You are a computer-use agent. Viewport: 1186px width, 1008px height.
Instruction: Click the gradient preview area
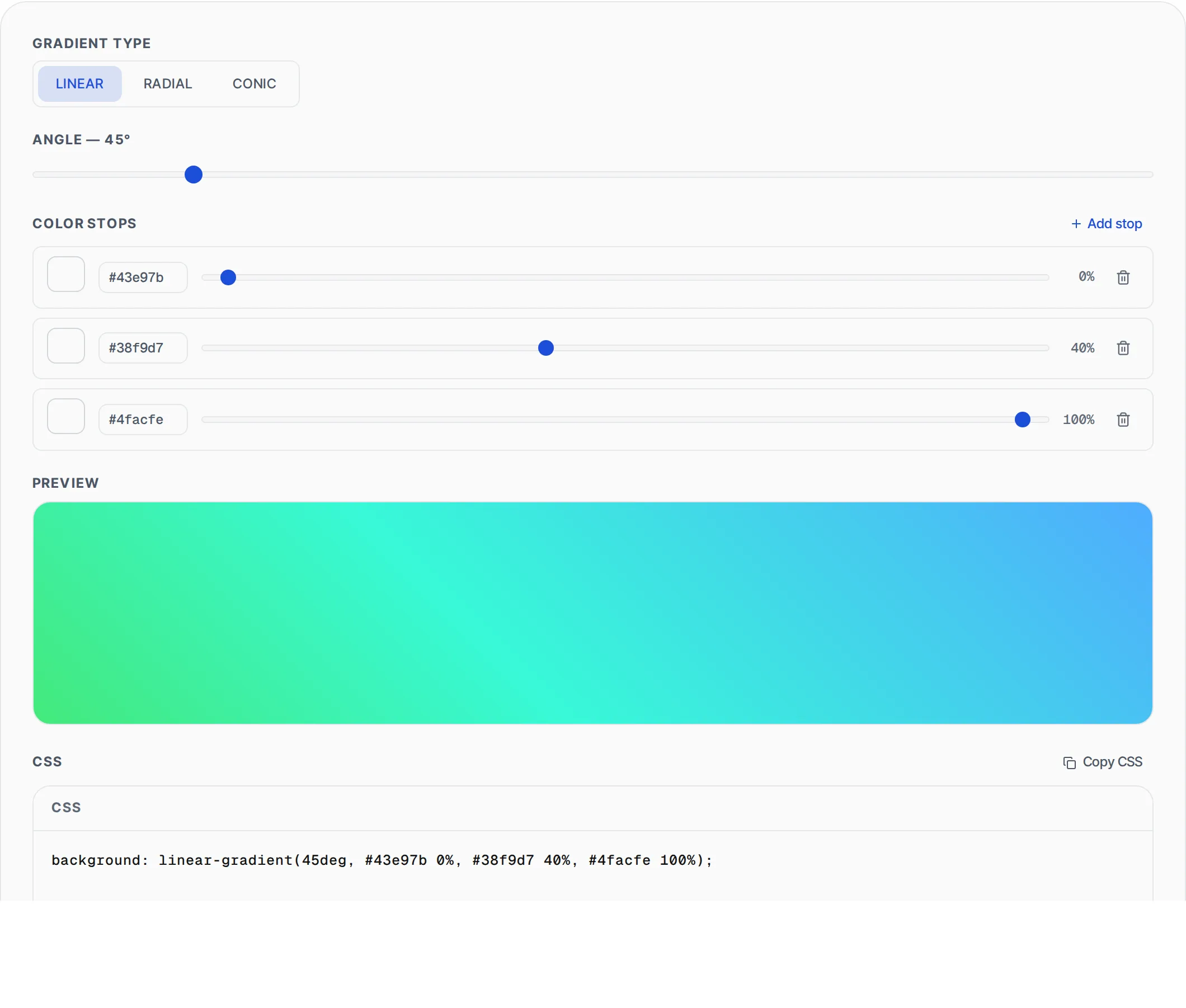pyautogui.click(x=592, y=613)
